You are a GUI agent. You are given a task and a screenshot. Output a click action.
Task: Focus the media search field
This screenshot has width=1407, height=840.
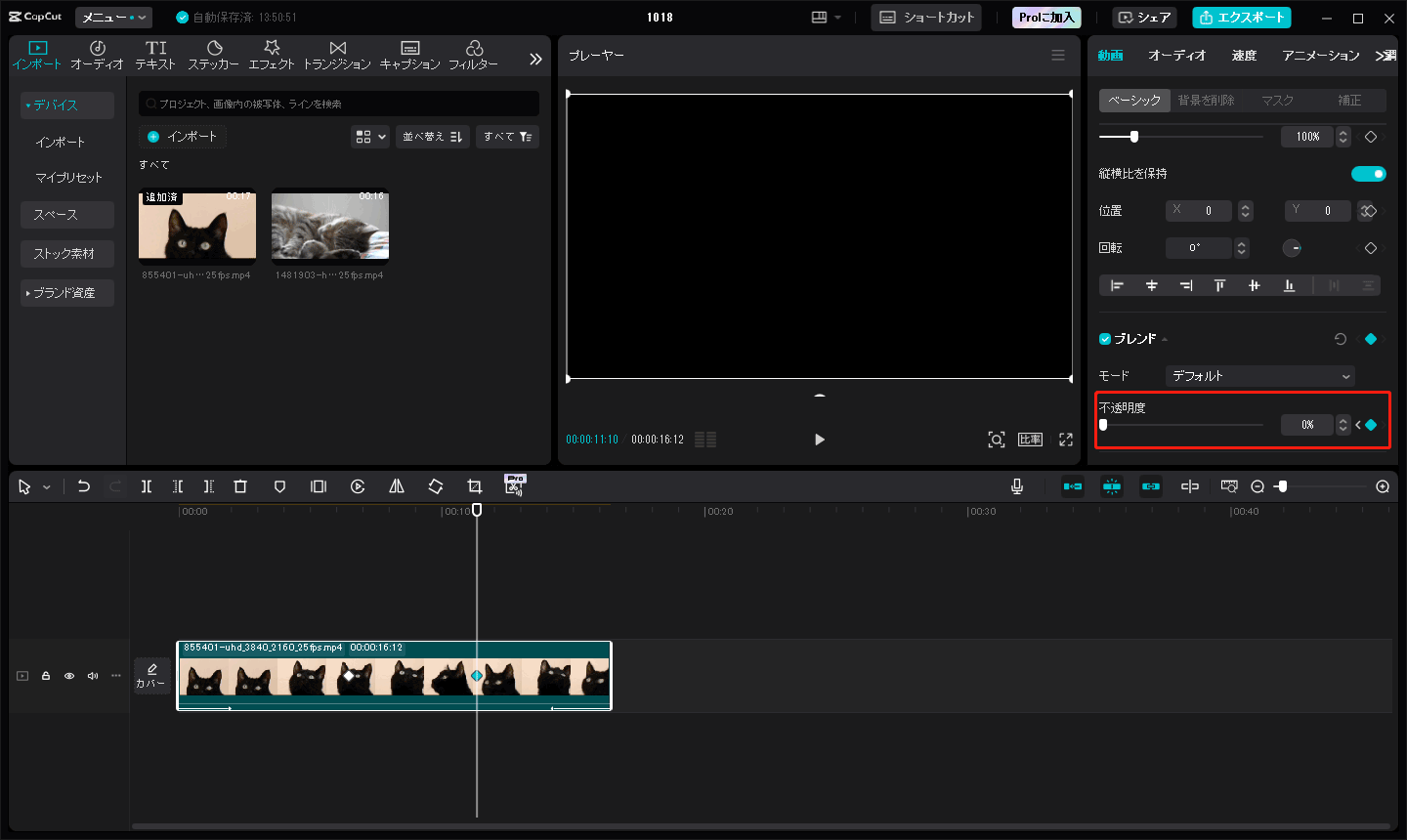339,104
